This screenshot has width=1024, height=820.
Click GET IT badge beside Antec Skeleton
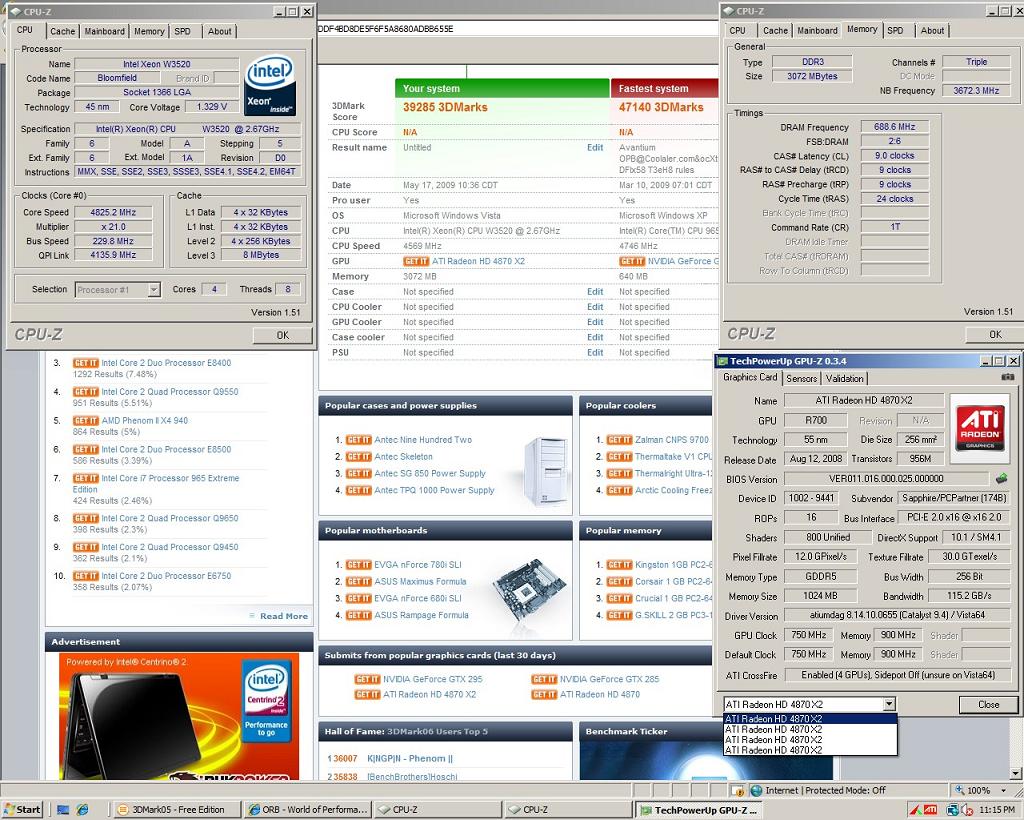tap(358, 456)
